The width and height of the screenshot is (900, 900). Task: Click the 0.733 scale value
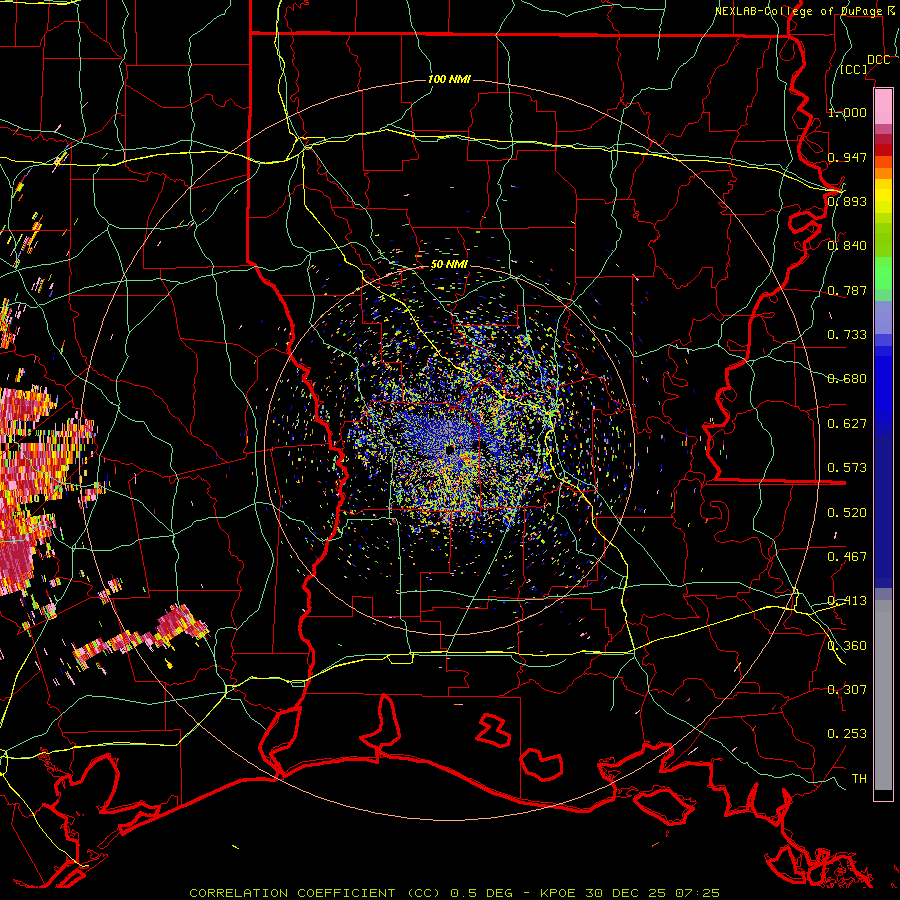[x=847, y=335]
